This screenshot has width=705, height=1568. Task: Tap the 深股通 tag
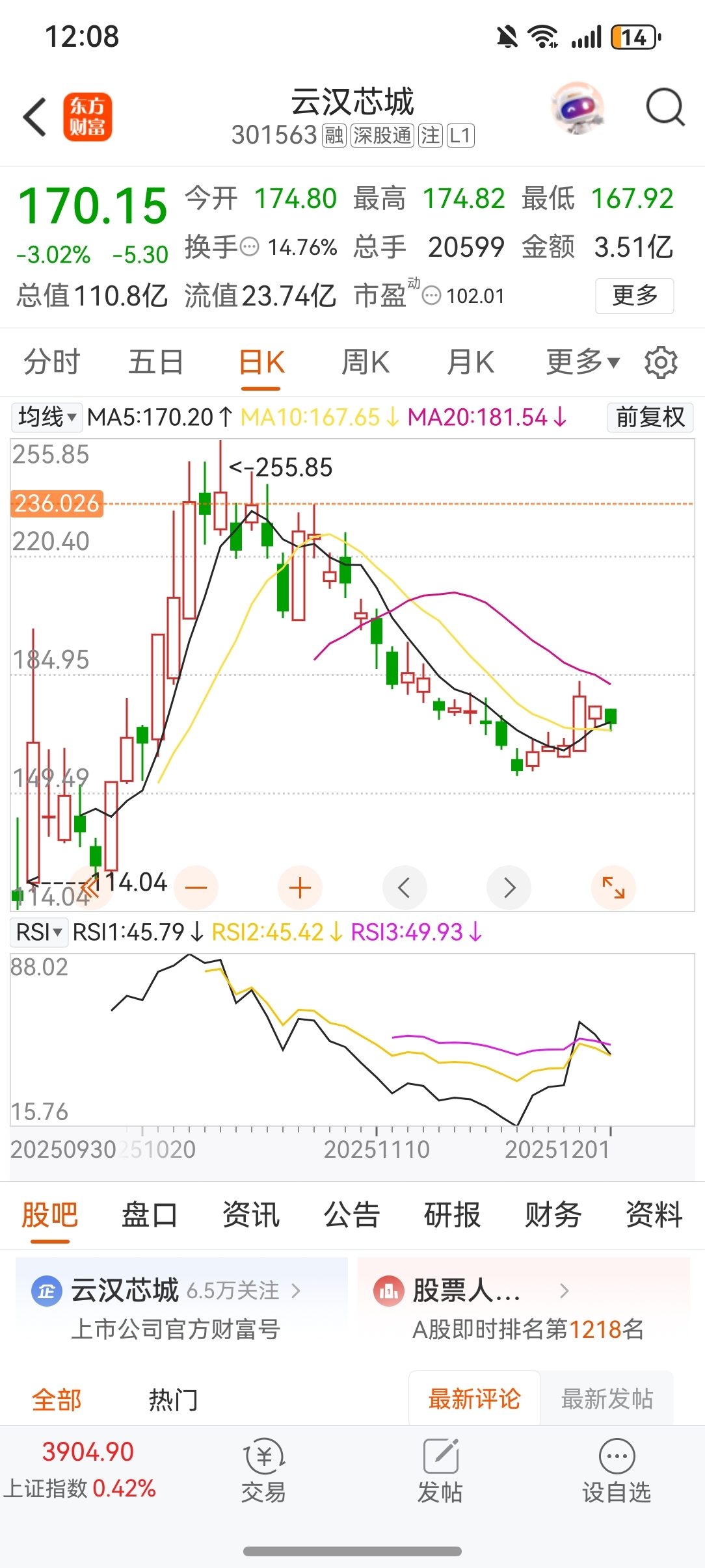pyautogui.click(x=382, y=135)
